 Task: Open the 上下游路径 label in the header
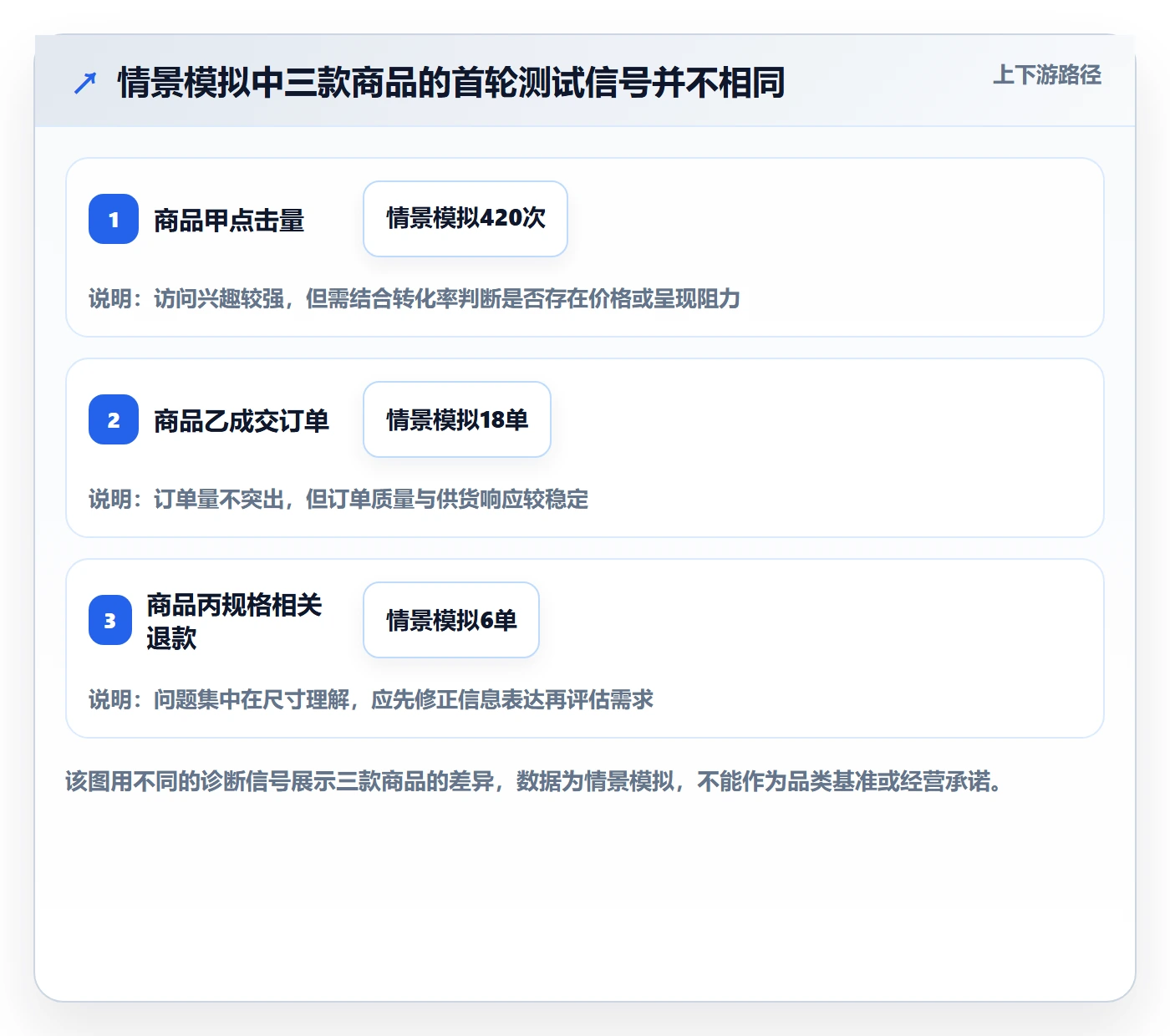(x=1047, y=75)
